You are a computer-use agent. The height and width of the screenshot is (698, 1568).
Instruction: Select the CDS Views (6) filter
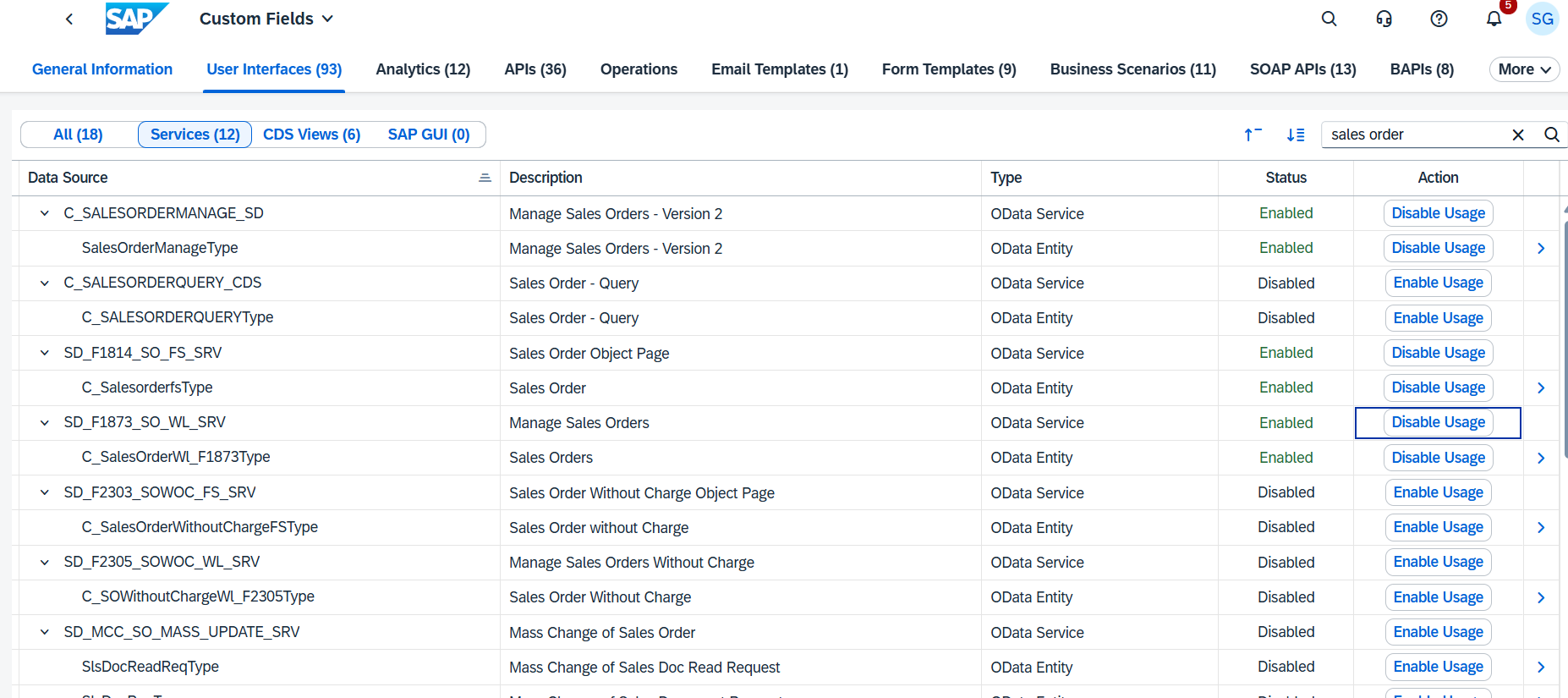click(x=311, y=135)
